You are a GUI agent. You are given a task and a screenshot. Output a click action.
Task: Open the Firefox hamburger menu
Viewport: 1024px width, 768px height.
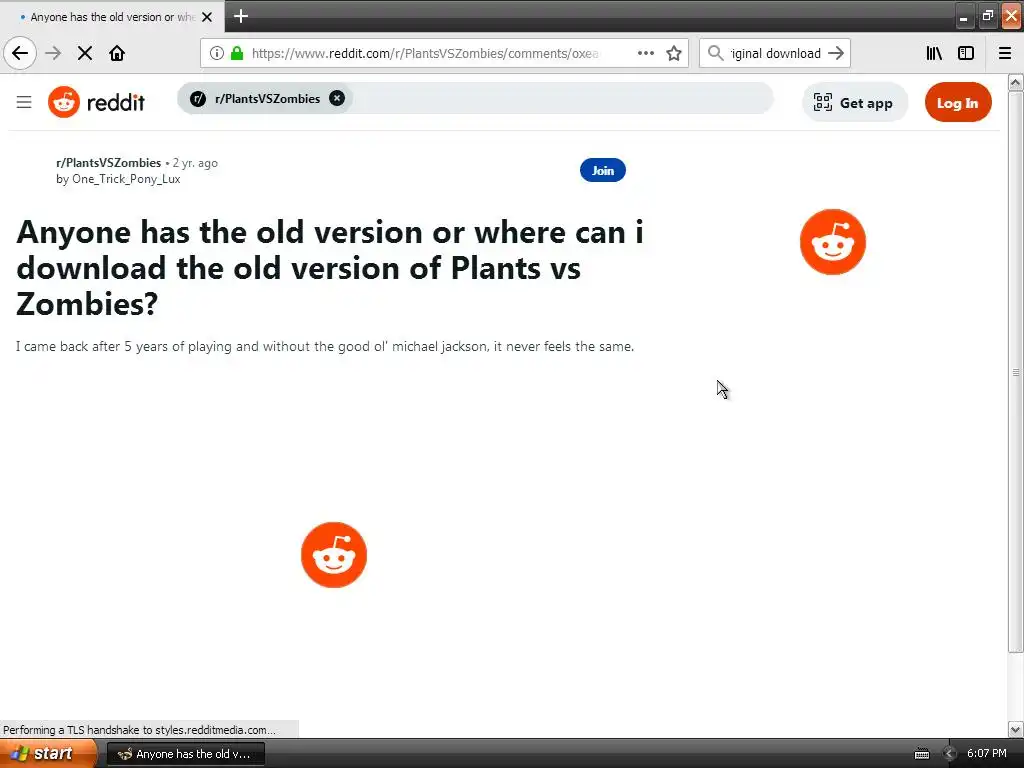(1004, 53)
